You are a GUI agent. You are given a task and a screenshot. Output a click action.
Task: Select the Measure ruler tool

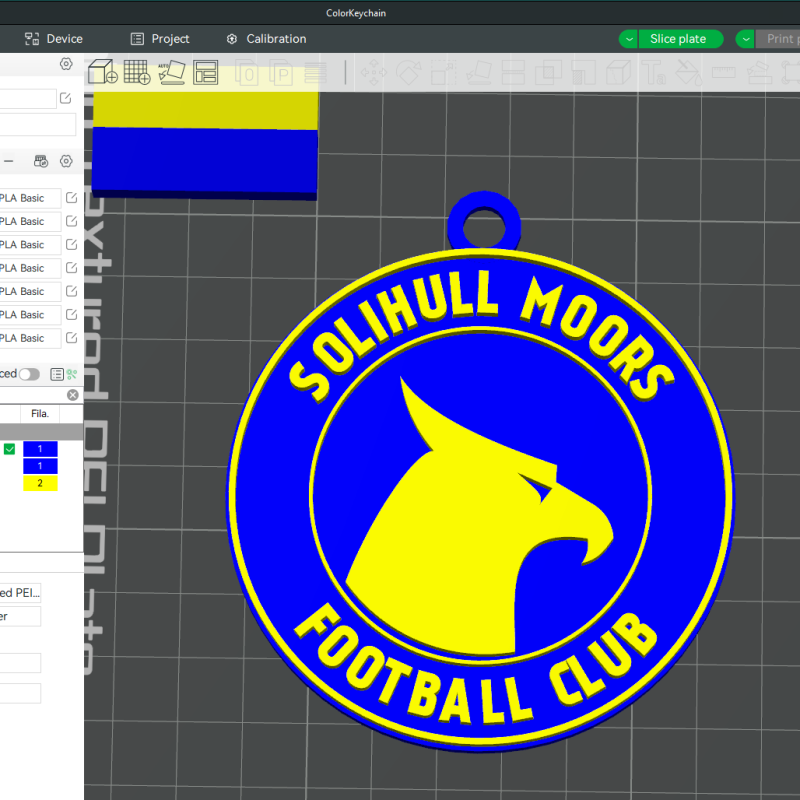pyautogui.click(x=723, y=73)
